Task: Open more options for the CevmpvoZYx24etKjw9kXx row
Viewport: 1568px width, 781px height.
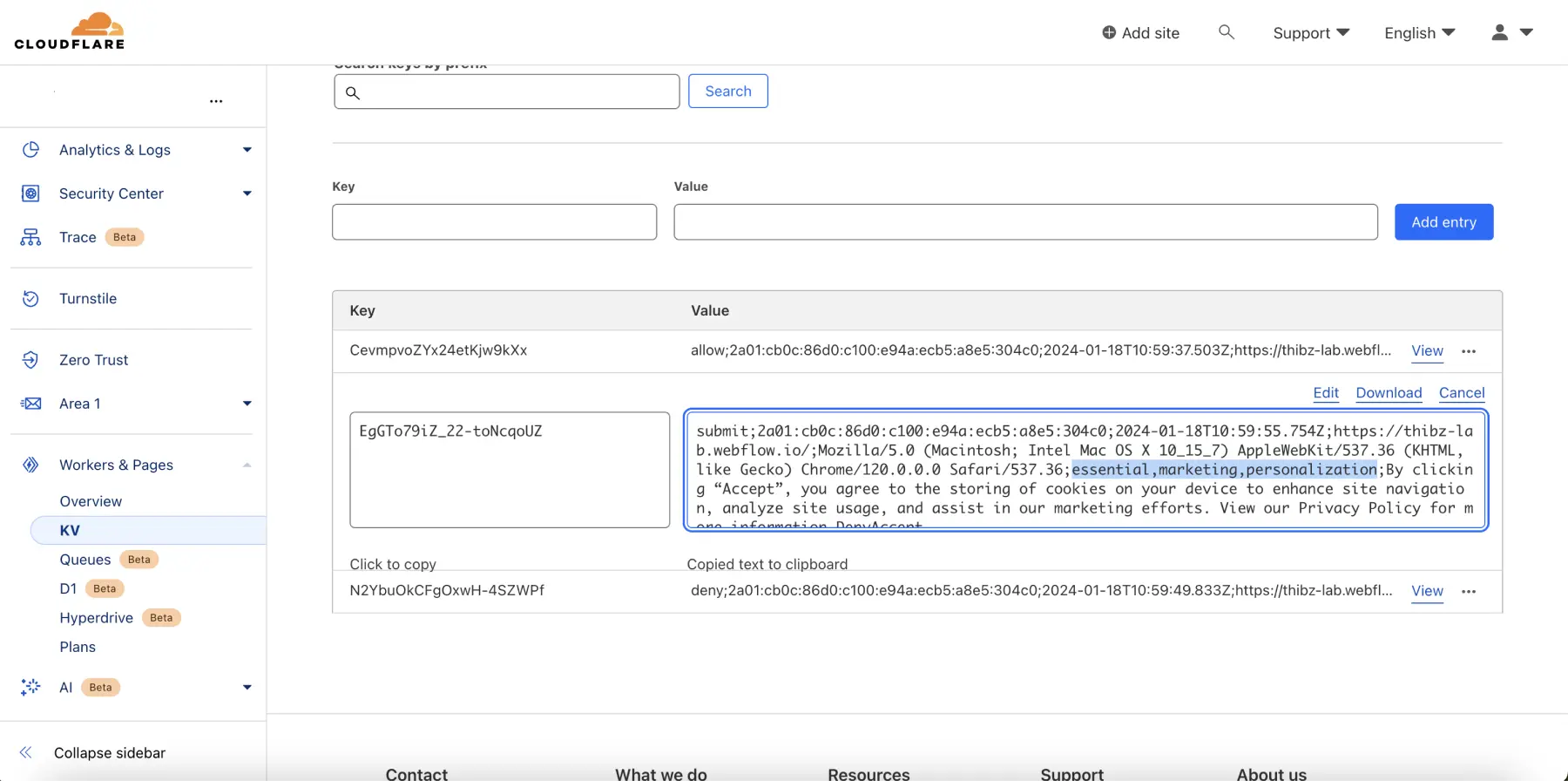Action: pos(1469,351)
